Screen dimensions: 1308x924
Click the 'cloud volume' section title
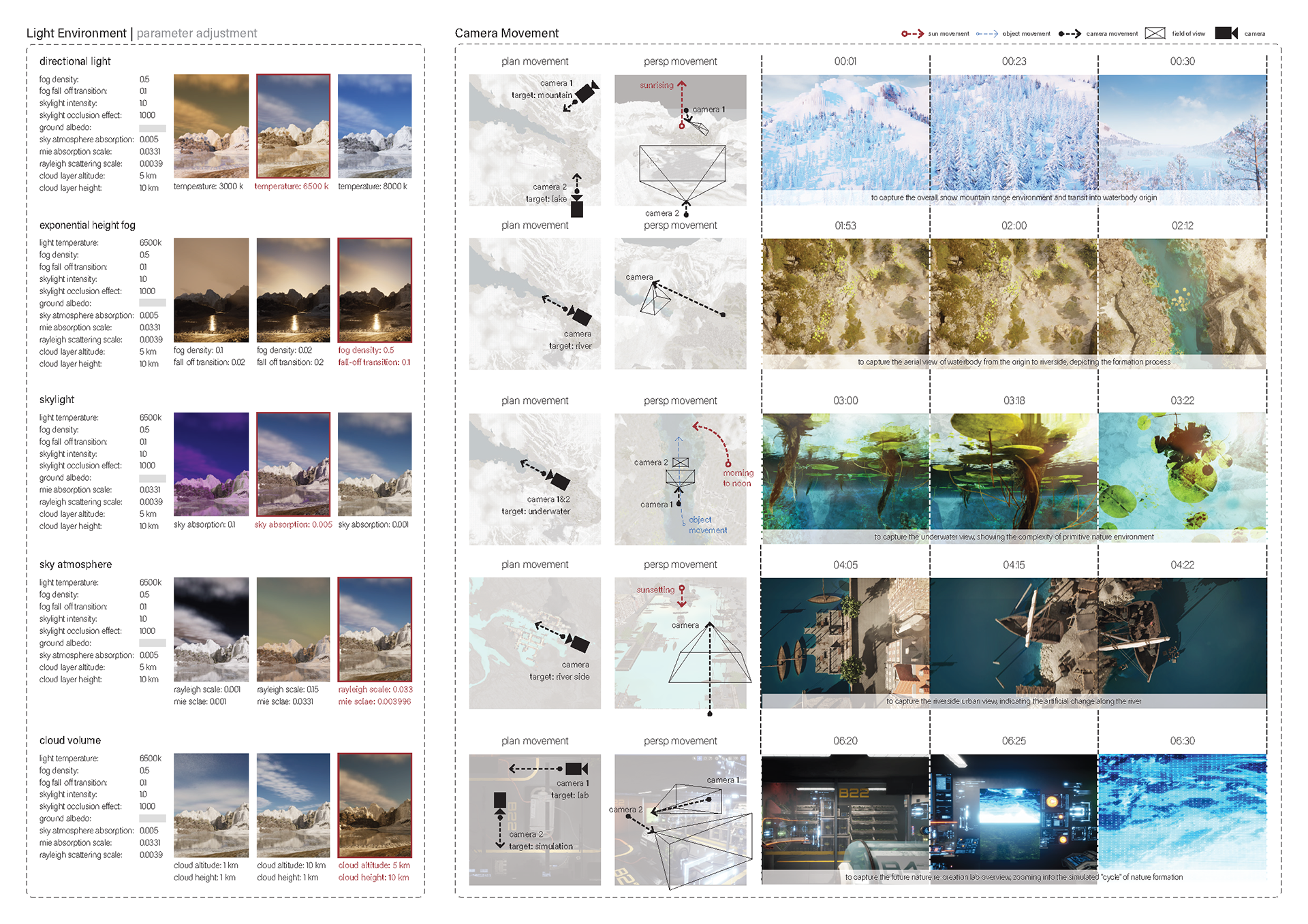point(70,740)
